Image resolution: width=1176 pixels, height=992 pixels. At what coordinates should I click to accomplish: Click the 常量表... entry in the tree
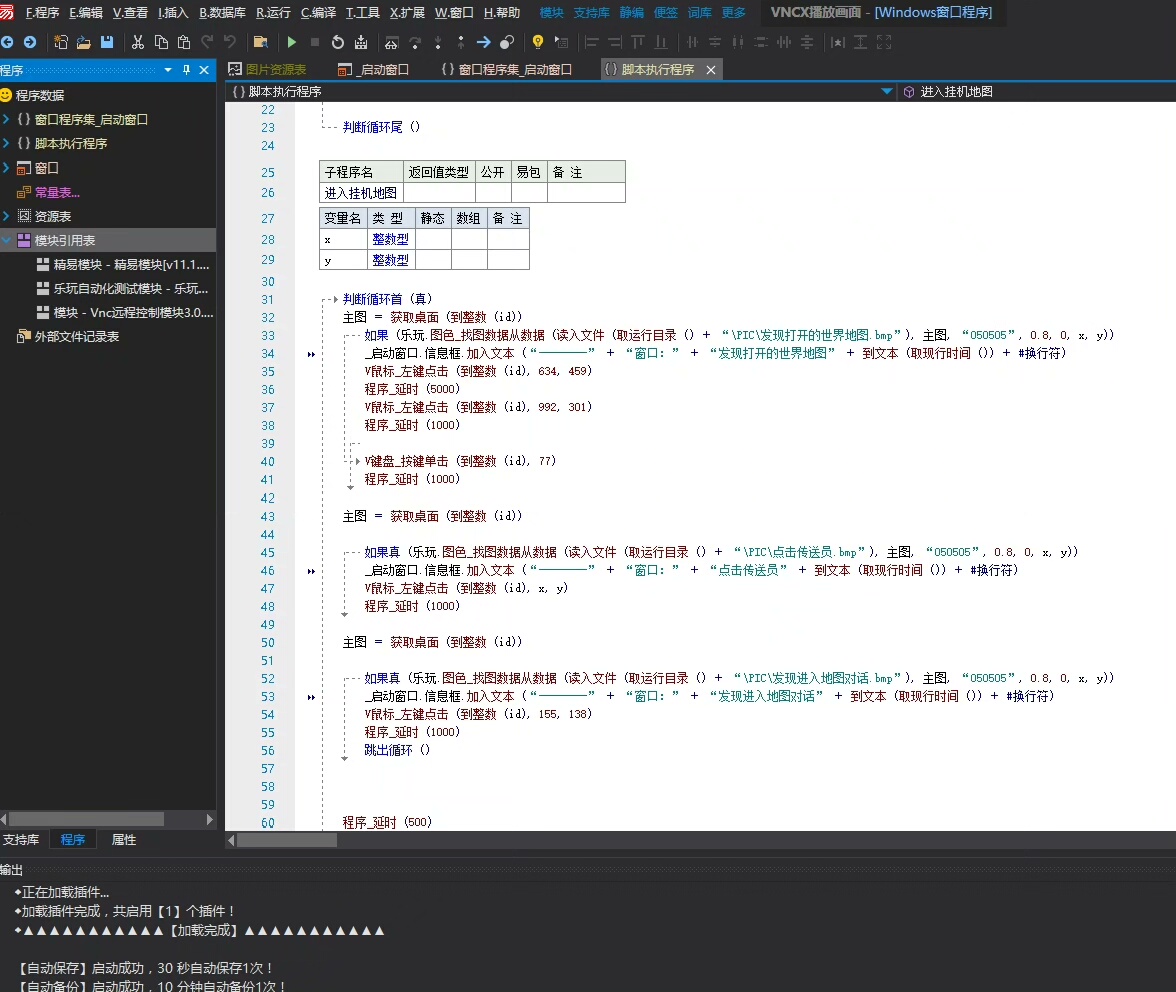tap(57, 192)
